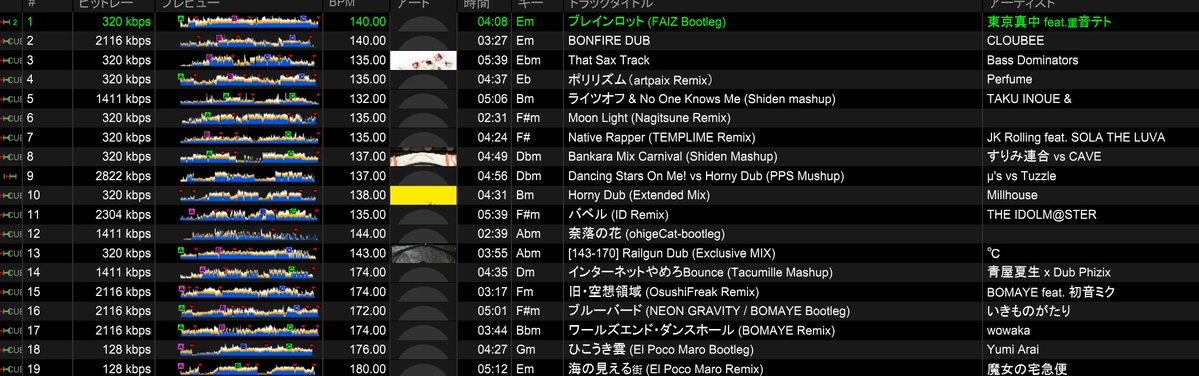Select Moon Light (Nagitsune Remix) title
Image resolution: width=1199 pixels, height=376 pixels.
tap(648, 118)
